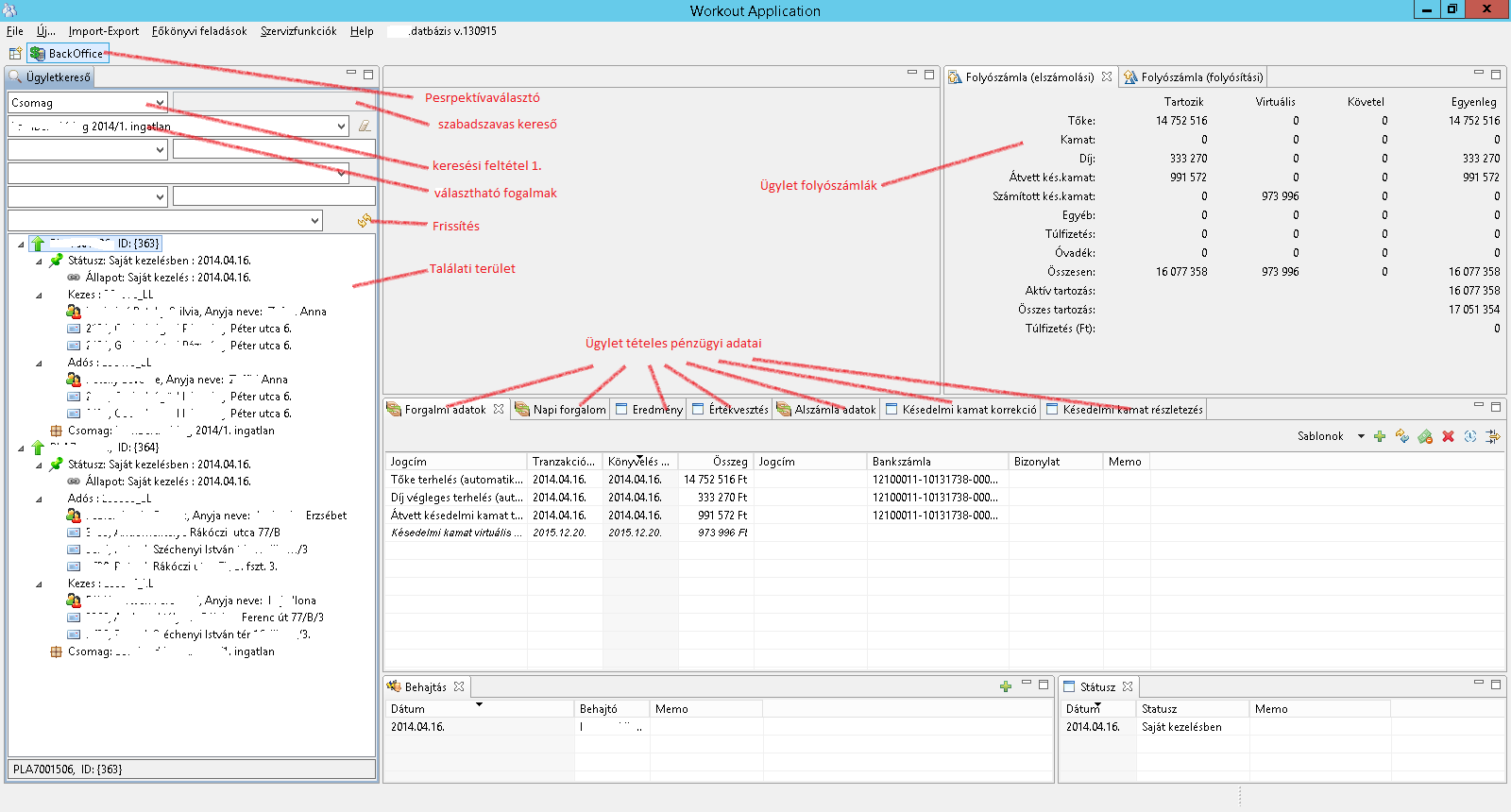Switch to the Napi forgalom tab
1511x812 pixels.
point(561,409)
